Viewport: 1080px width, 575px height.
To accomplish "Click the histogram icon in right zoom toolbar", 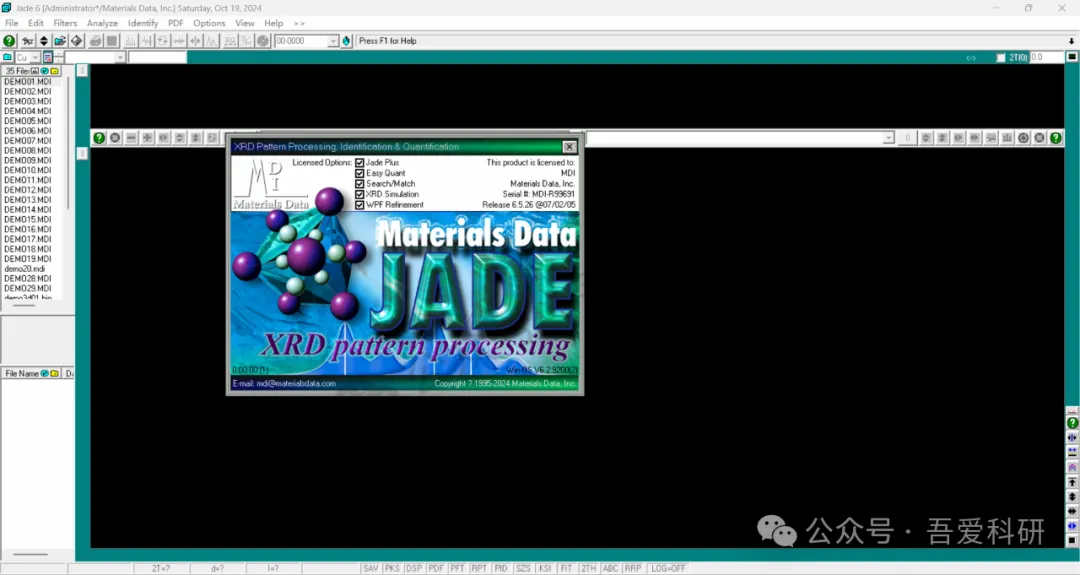I will 1007,138.
